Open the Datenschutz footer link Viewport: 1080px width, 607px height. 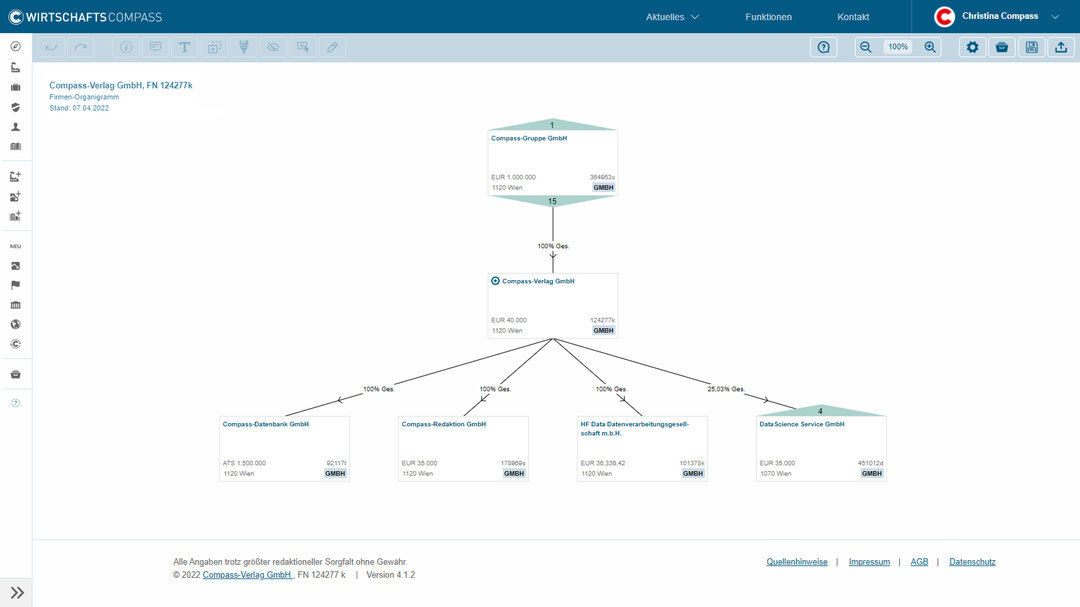pos(972,562)
